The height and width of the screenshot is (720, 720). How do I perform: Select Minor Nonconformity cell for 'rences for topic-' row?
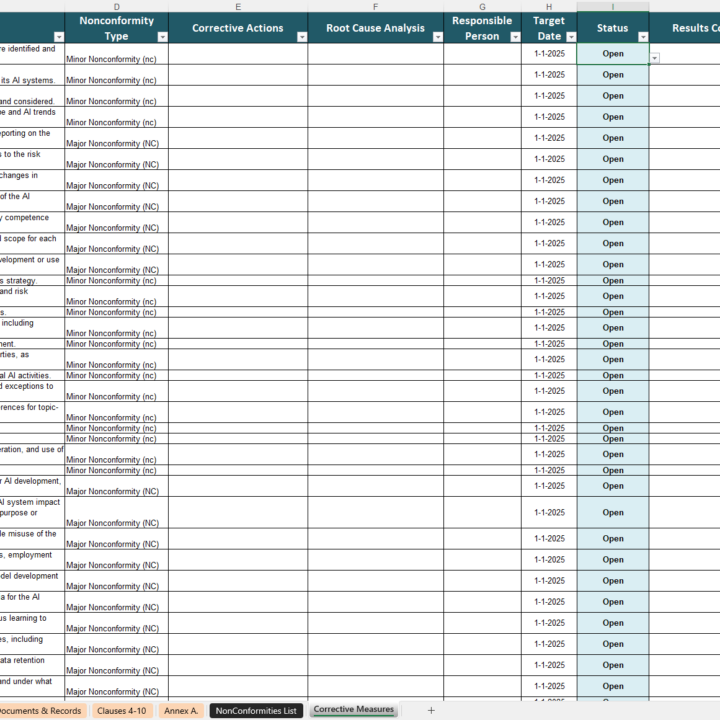click(117, 412)
